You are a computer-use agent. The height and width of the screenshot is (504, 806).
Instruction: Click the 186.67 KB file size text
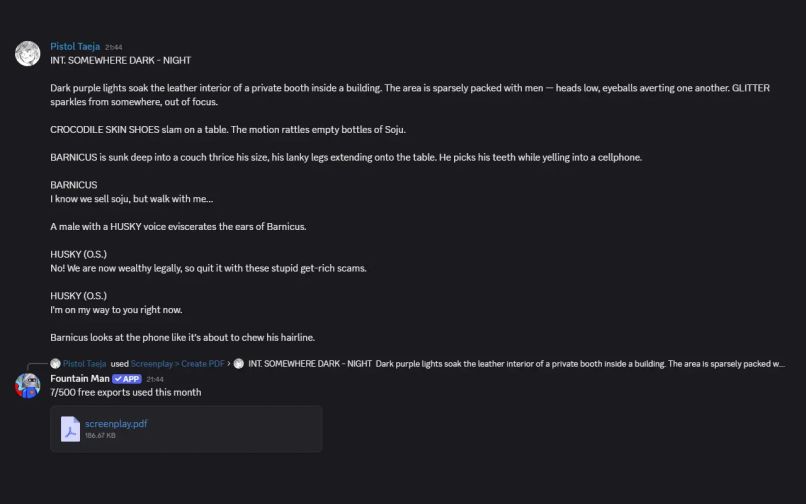point(100,436)
